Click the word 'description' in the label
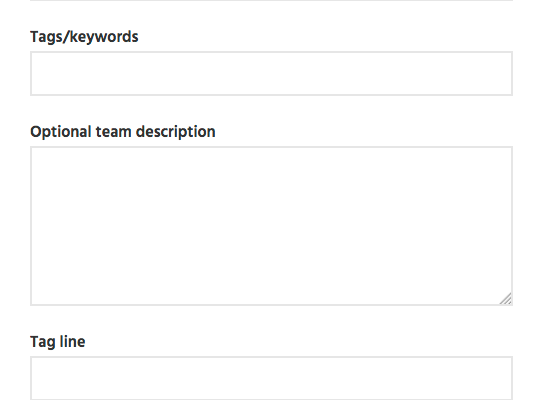544x400 pixels. point(176,132)
